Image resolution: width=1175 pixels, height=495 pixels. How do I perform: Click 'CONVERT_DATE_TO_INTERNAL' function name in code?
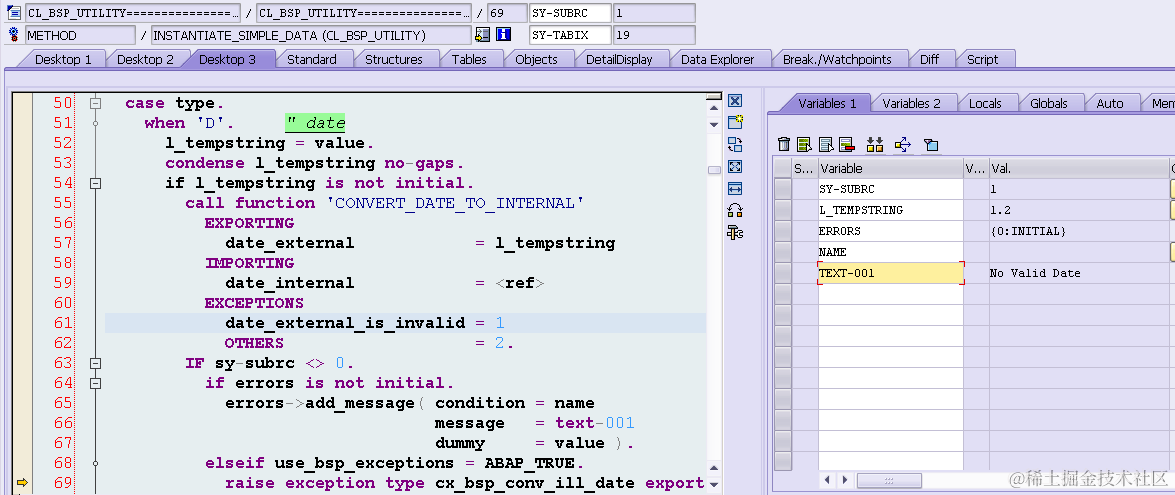[455, 203]
